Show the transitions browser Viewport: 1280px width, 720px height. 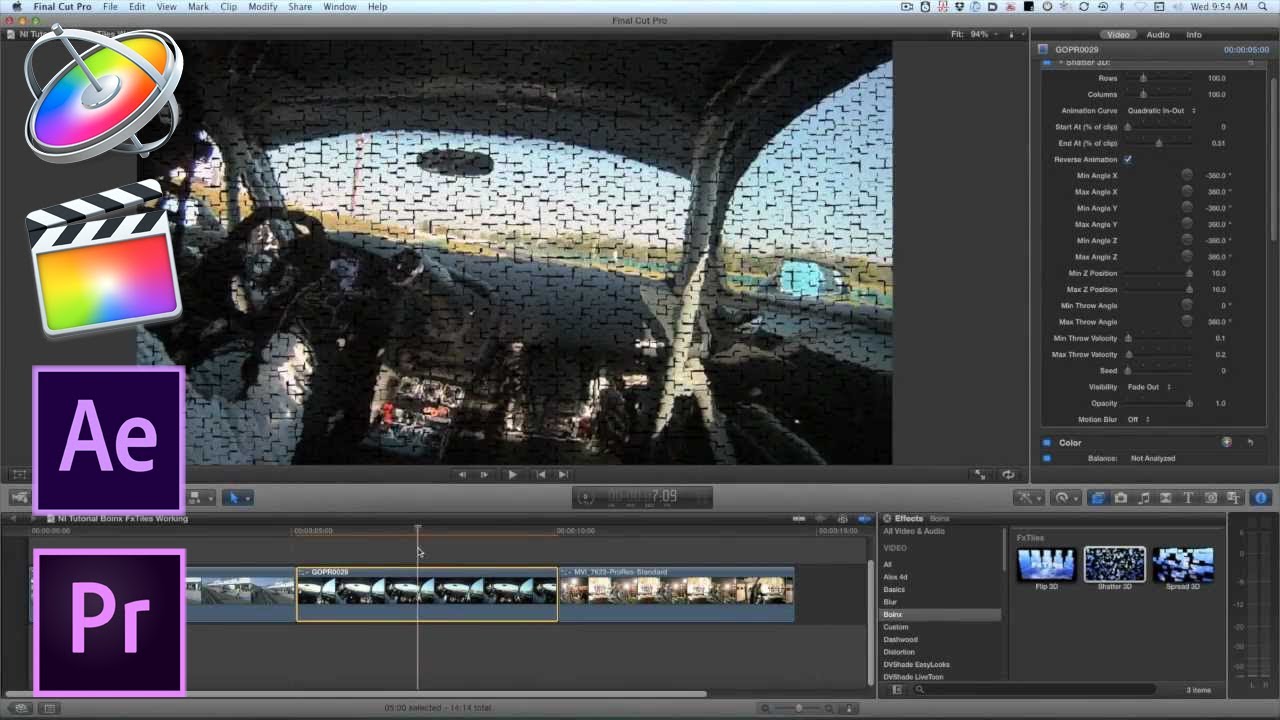[x=1166, y=497]
